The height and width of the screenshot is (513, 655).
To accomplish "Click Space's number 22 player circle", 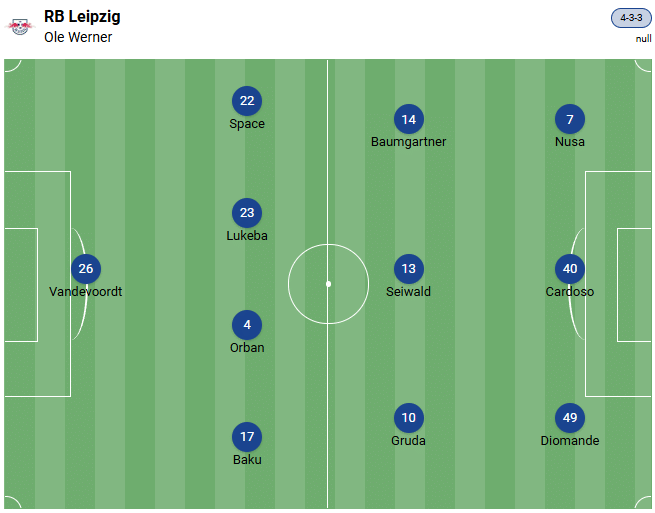I will [247, 101].
